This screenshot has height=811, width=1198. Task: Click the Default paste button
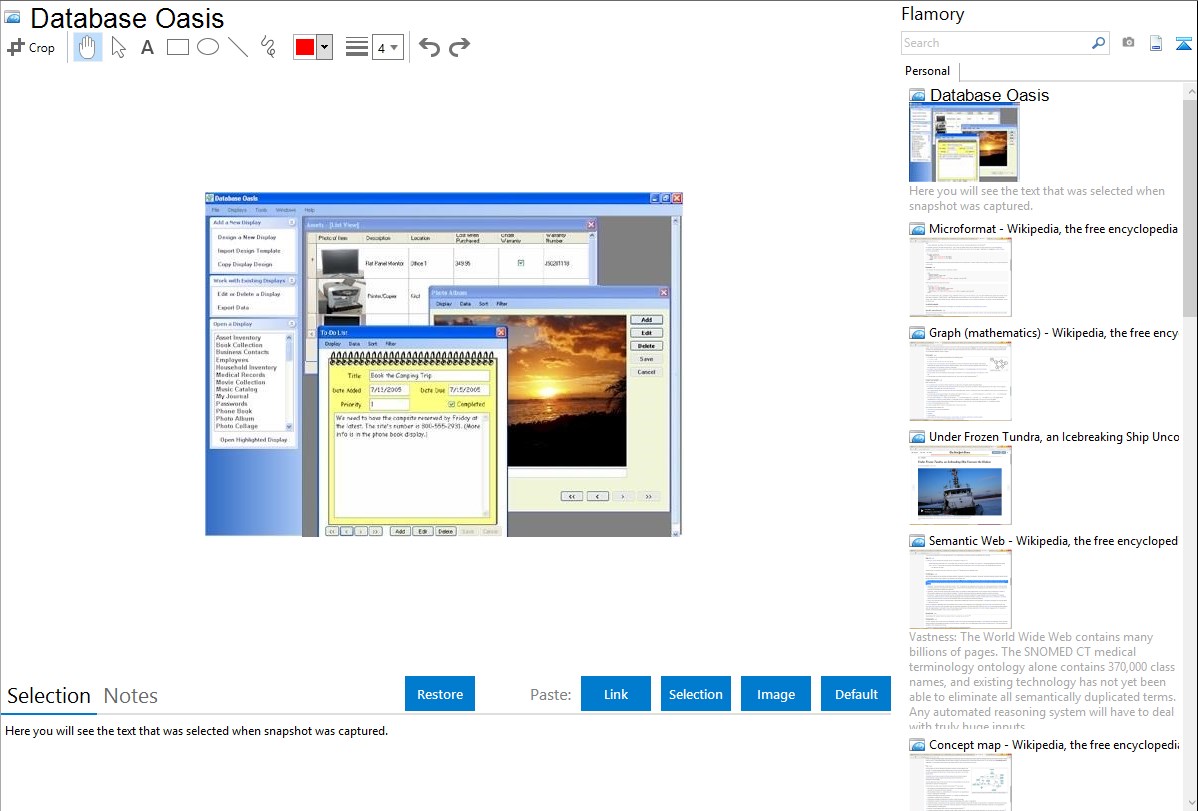(x=856, y=694)
